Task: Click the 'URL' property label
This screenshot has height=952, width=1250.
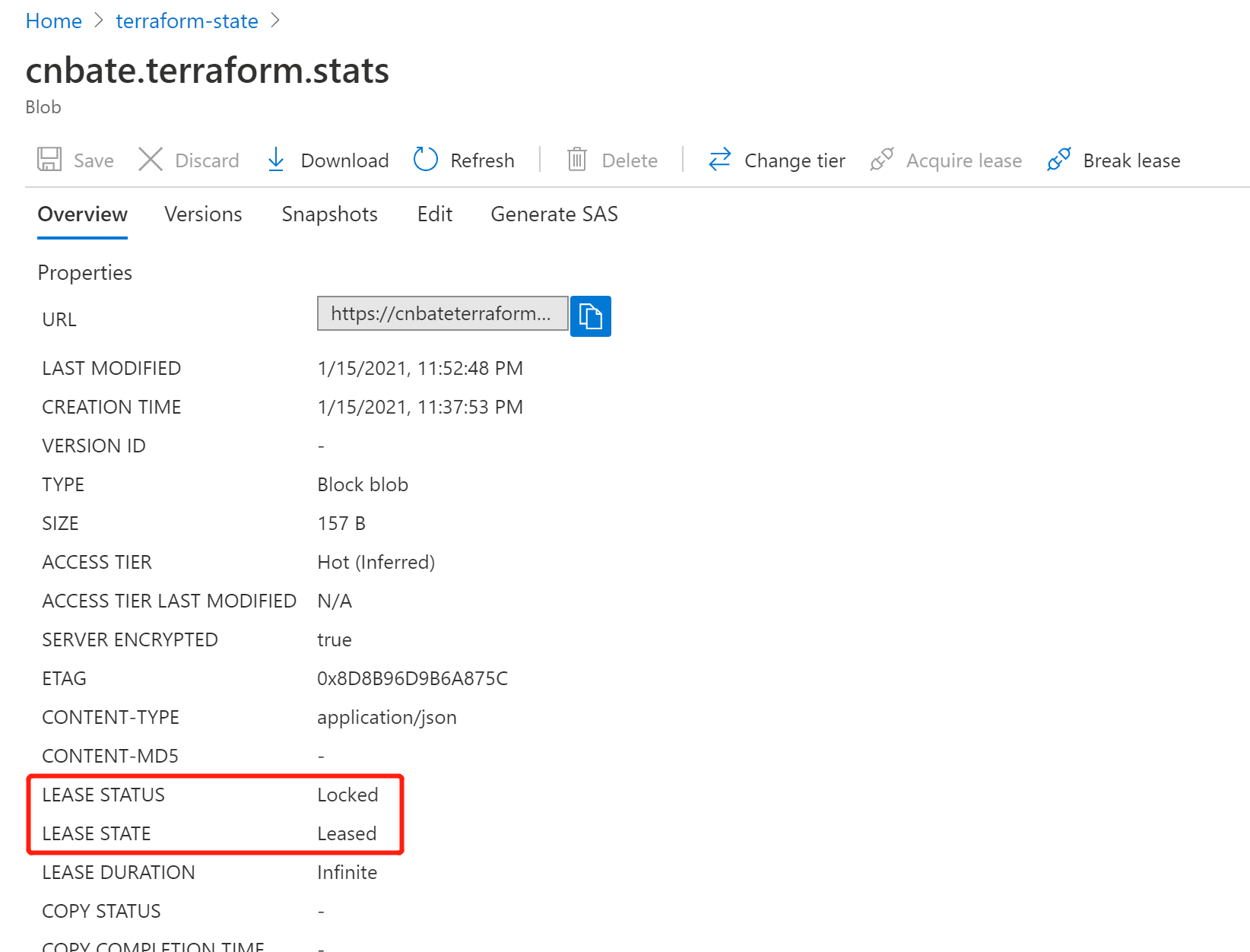Action: (59, 319)
